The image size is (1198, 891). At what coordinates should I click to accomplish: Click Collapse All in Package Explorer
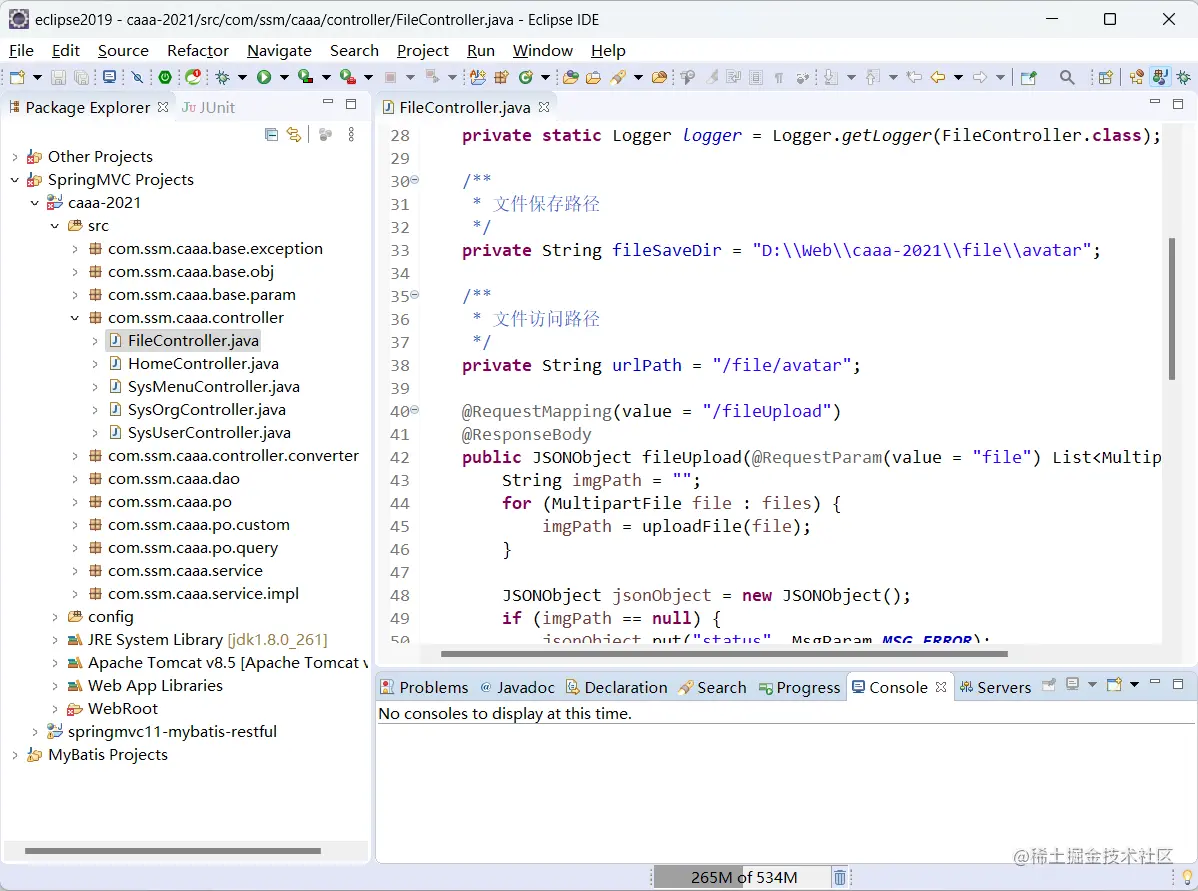click(x=271, y=134)
